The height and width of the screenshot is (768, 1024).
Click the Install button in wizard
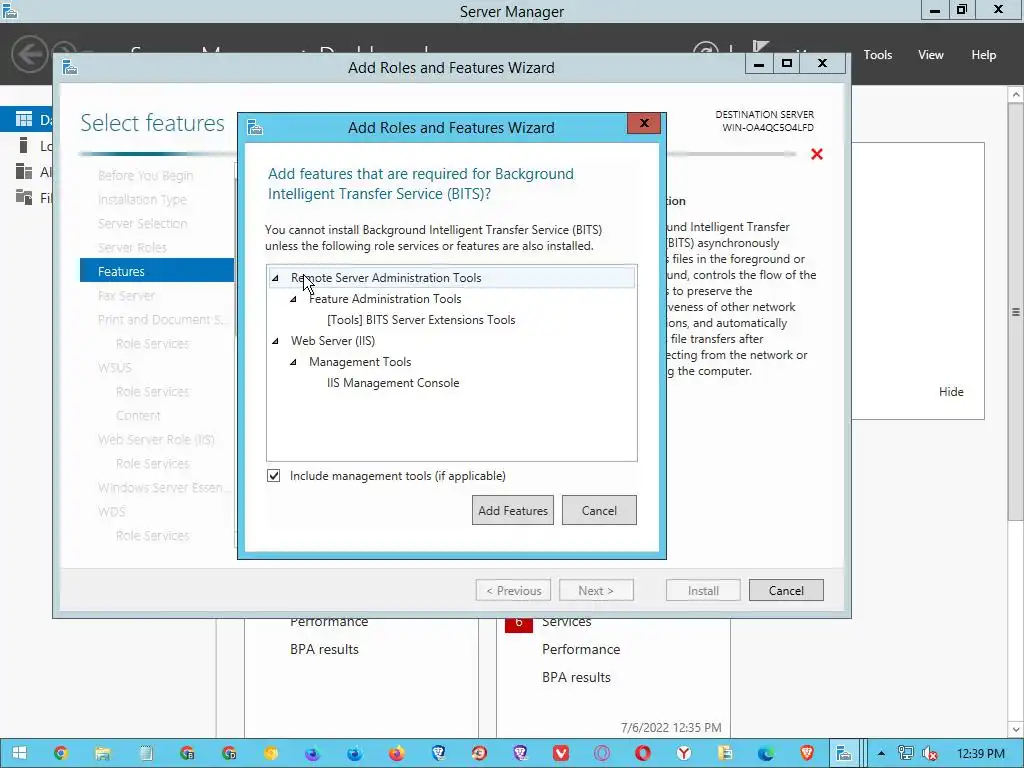tap(703, 590)
